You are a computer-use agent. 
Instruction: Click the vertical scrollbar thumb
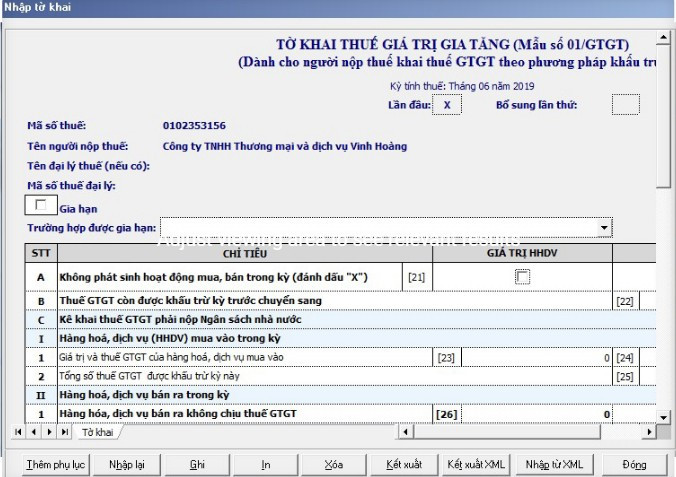pyautogui.click(x=663, y=116)
